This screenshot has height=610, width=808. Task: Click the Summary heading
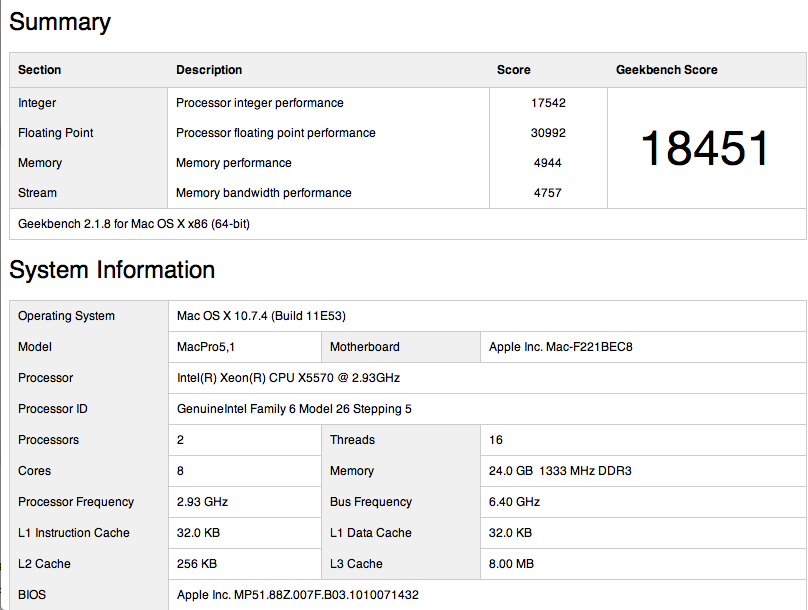pyautogui.click(x=60, y=23)
